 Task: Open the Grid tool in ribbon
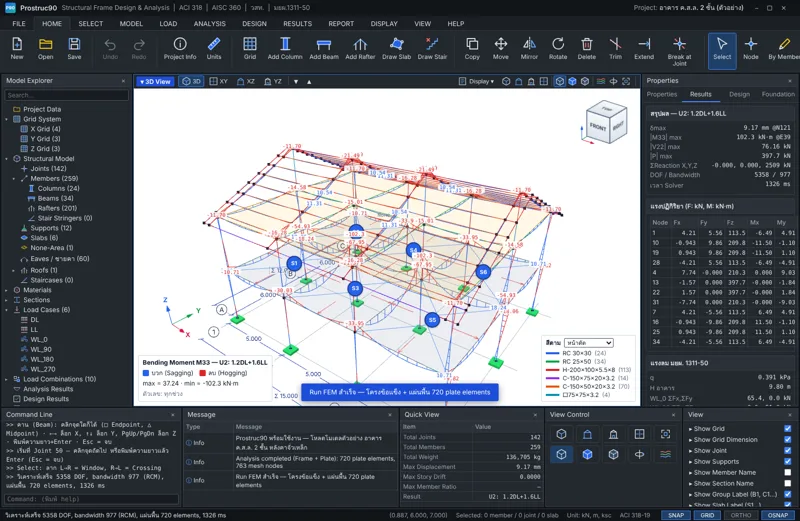pyautogui.click(x=249, y=49)
